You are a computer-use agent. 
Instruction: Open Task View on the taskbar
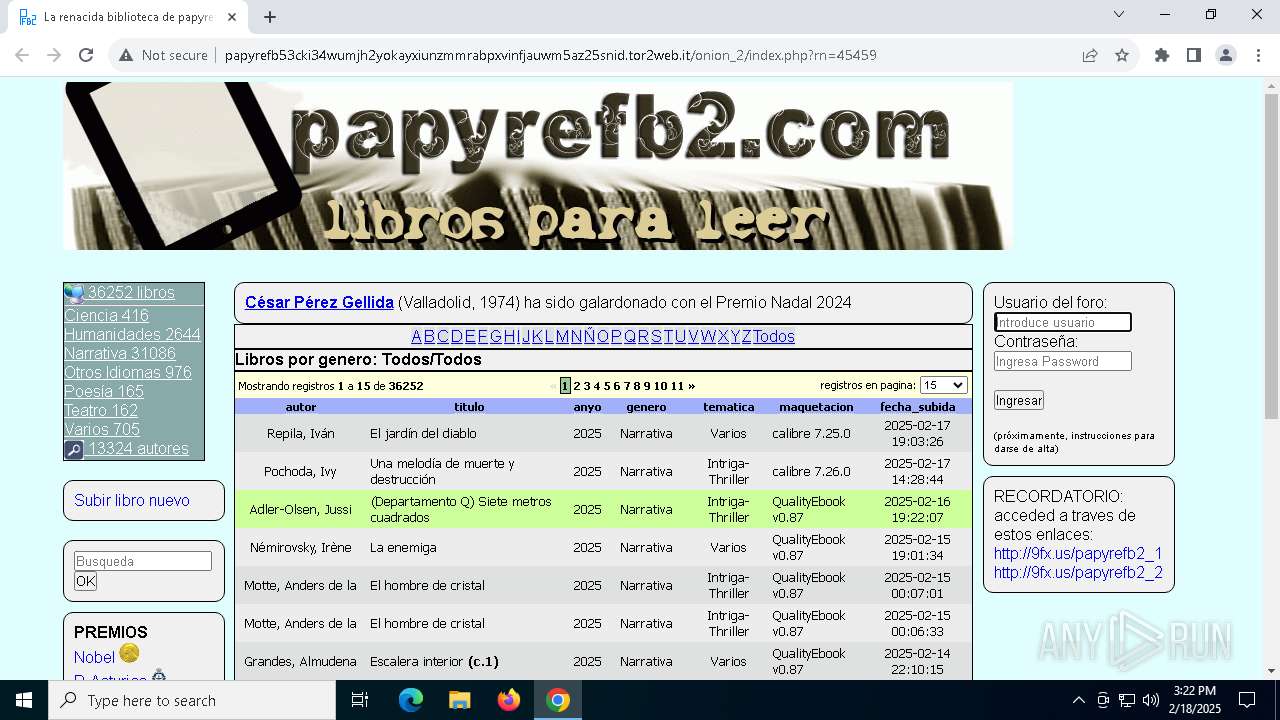coord(360,700)
